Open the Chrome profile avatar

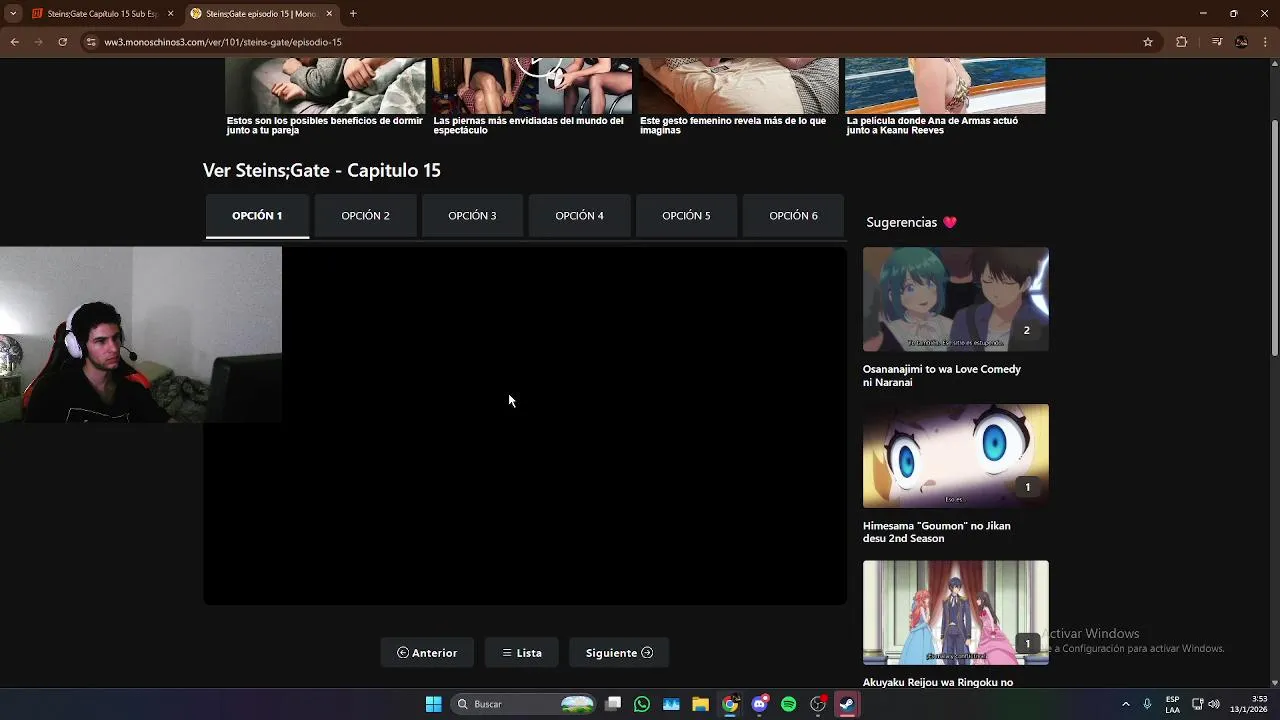[x=1241, y=42]
